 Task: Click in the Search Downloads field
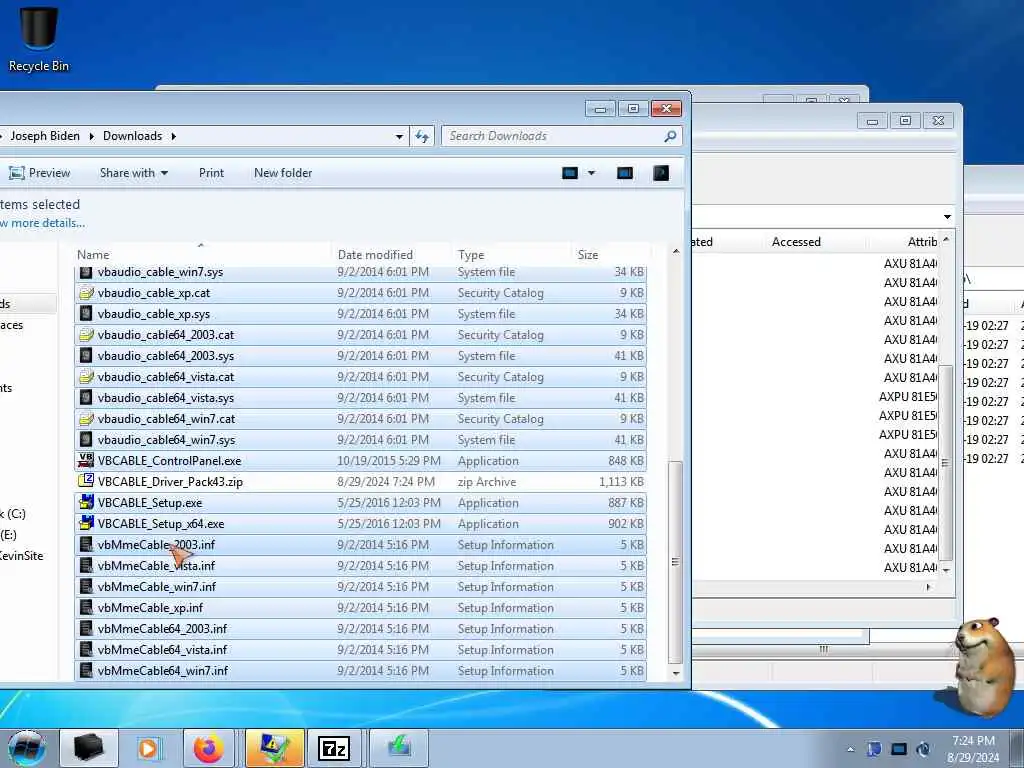pyautogui.click(x=553, y=136)
